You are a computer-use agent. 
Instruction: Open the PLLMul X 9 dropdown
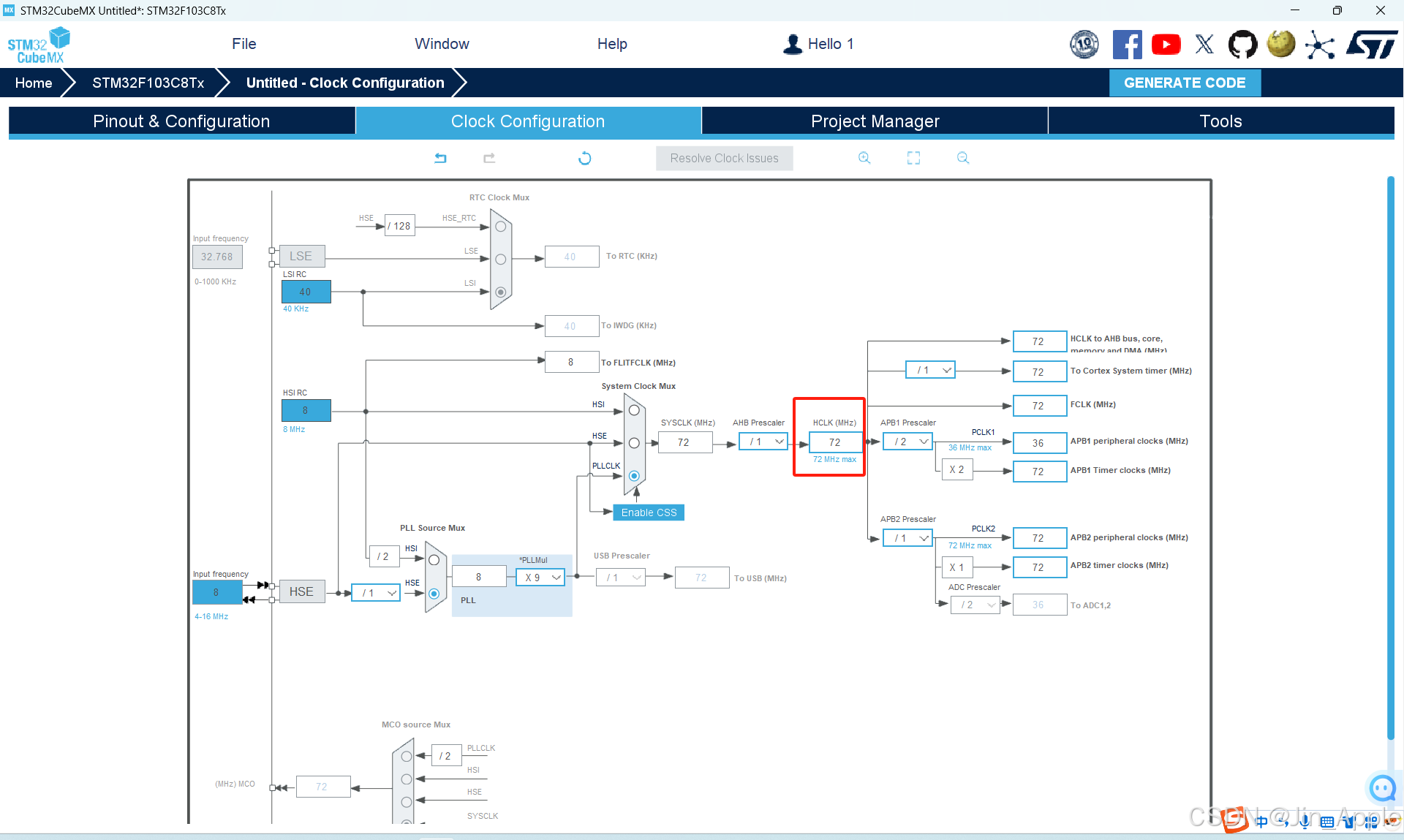click(x=540, y=578)
